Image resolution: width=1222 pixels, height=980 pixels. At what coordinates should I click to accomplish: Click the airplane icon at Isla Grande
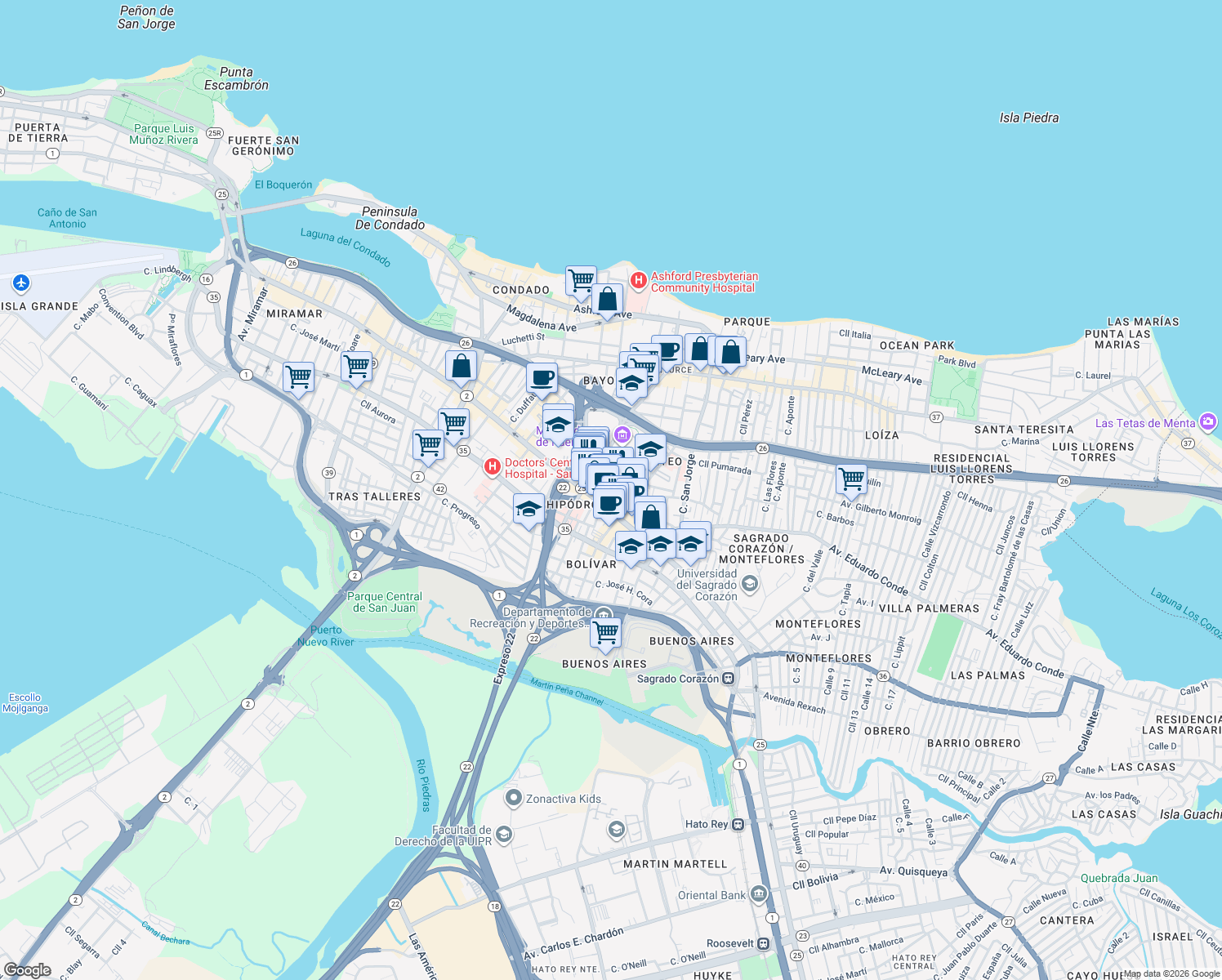[22, 283]
